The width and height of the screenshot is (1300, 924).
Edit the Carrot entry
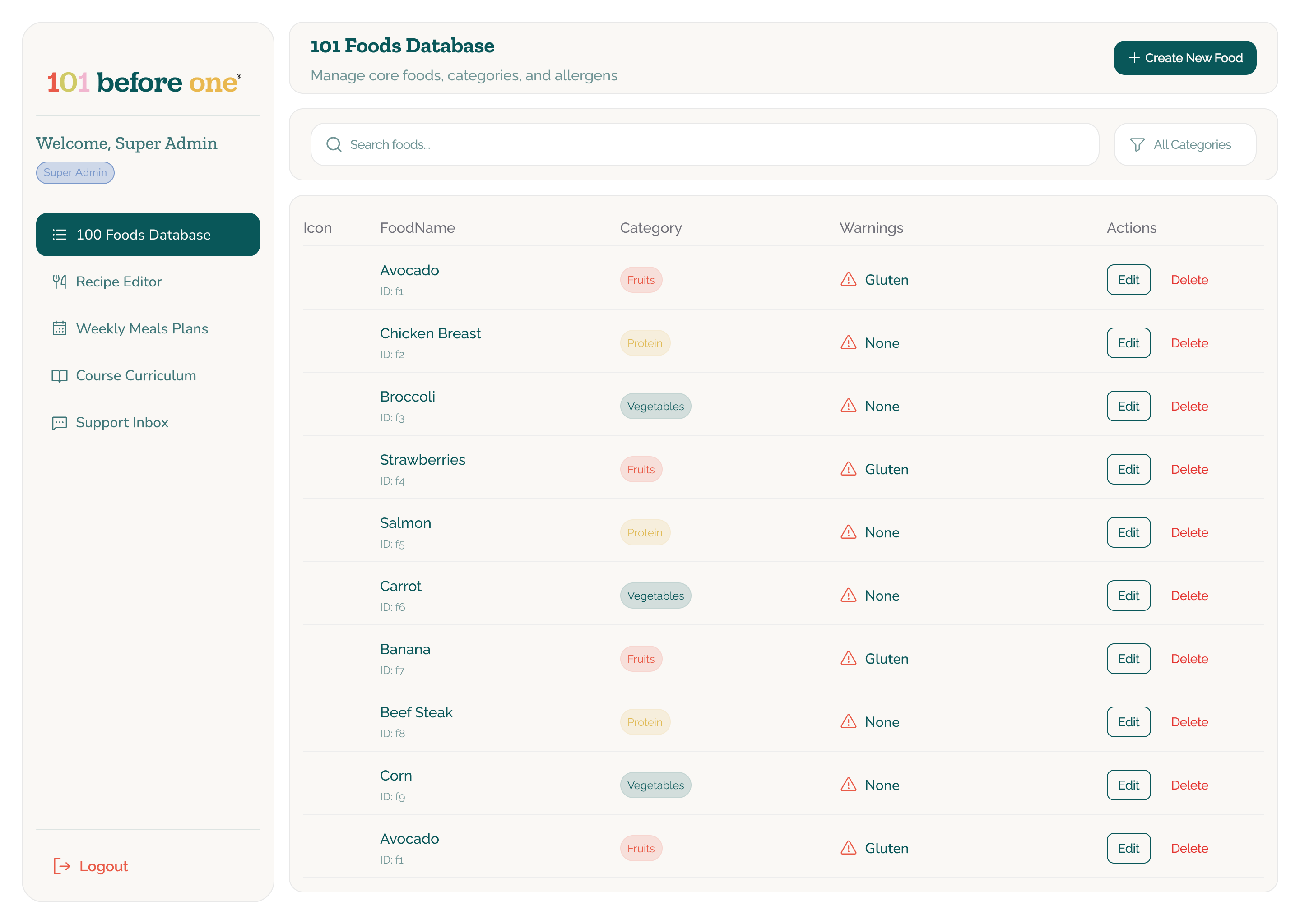[x=1128, y=596]
